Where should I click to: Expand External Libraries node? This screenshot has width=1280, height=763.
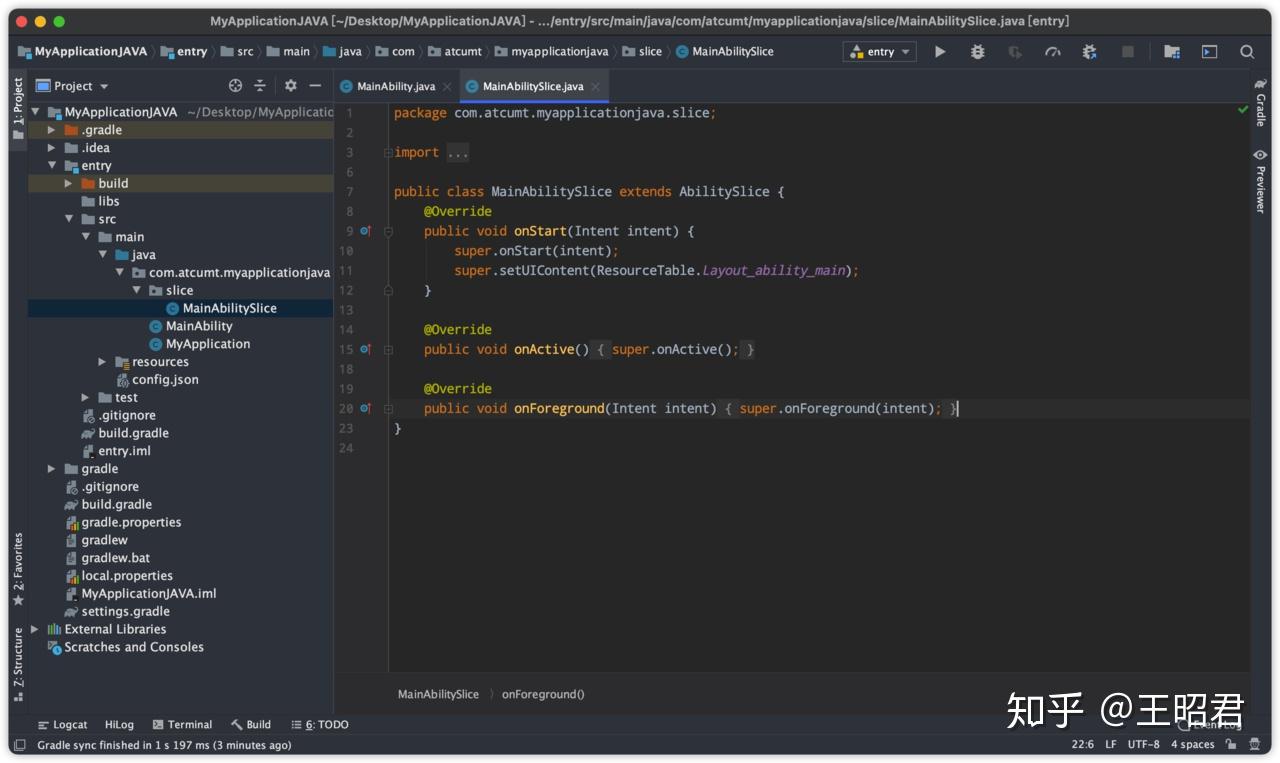35,629
